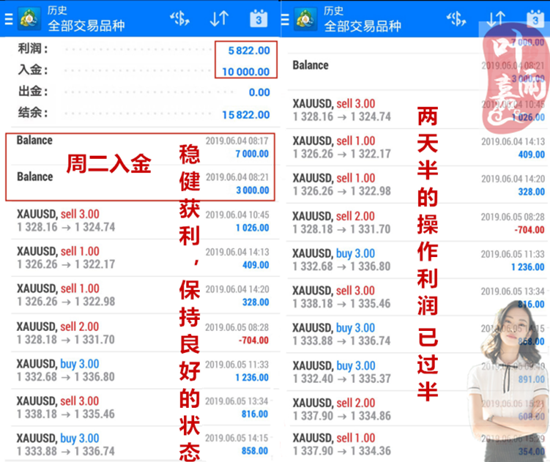Select right panel loss -704.00
The height and width of the screenshot is (462, 550).
(530, 230)
